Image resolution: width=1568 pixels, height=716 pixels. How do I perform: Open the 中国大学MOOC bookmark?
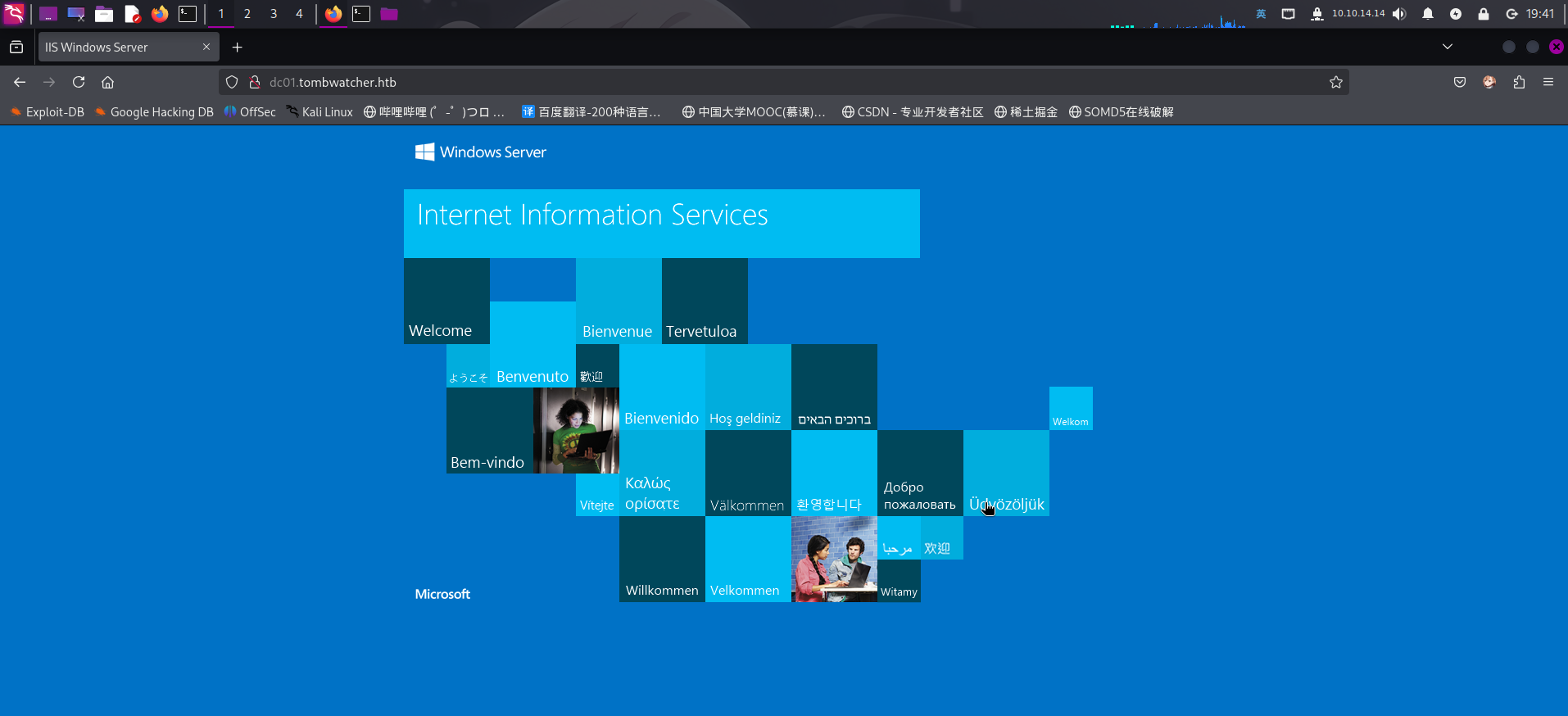pyautogui.click(x=754, y=112)
